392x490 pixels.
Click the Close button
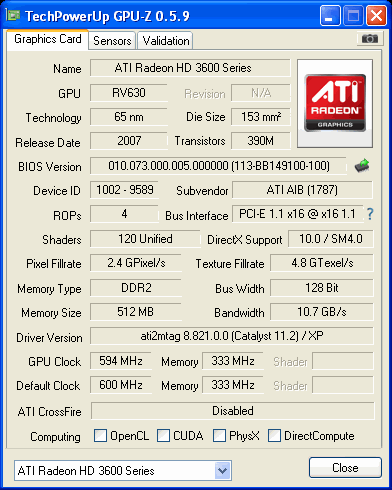tap(345, 468)
